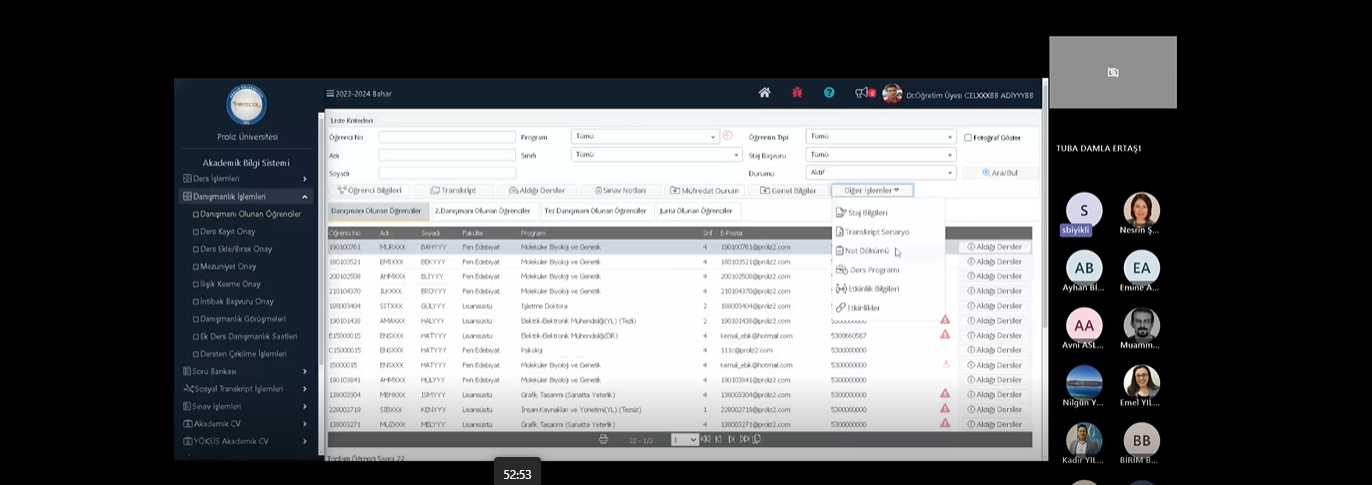Click warning triangle on MUZXXX MELYYY row
This screenshot has width=1372, height=485.
tap(945, 424)
